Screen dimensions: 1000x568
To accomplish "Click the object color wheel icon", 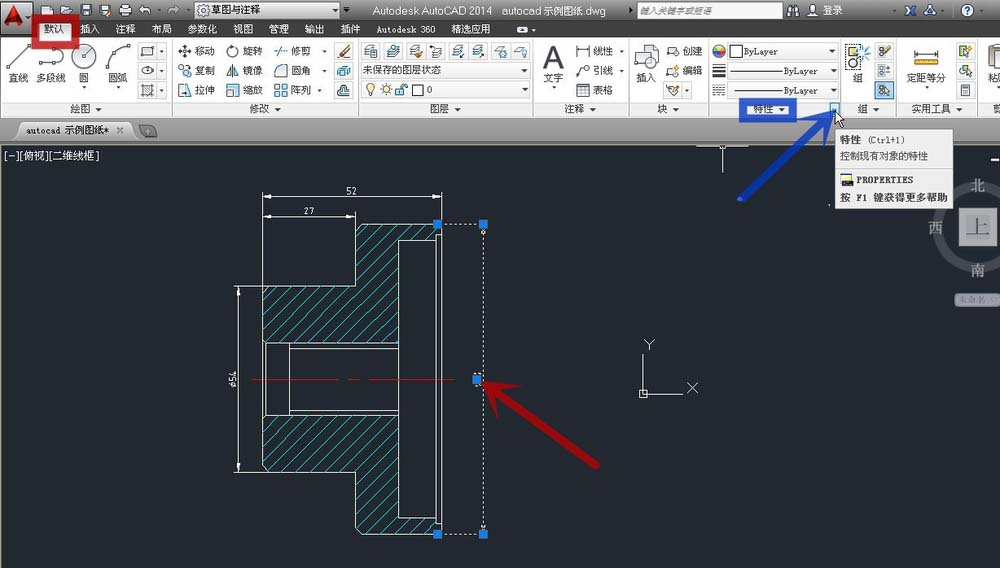I will (719, 51).
